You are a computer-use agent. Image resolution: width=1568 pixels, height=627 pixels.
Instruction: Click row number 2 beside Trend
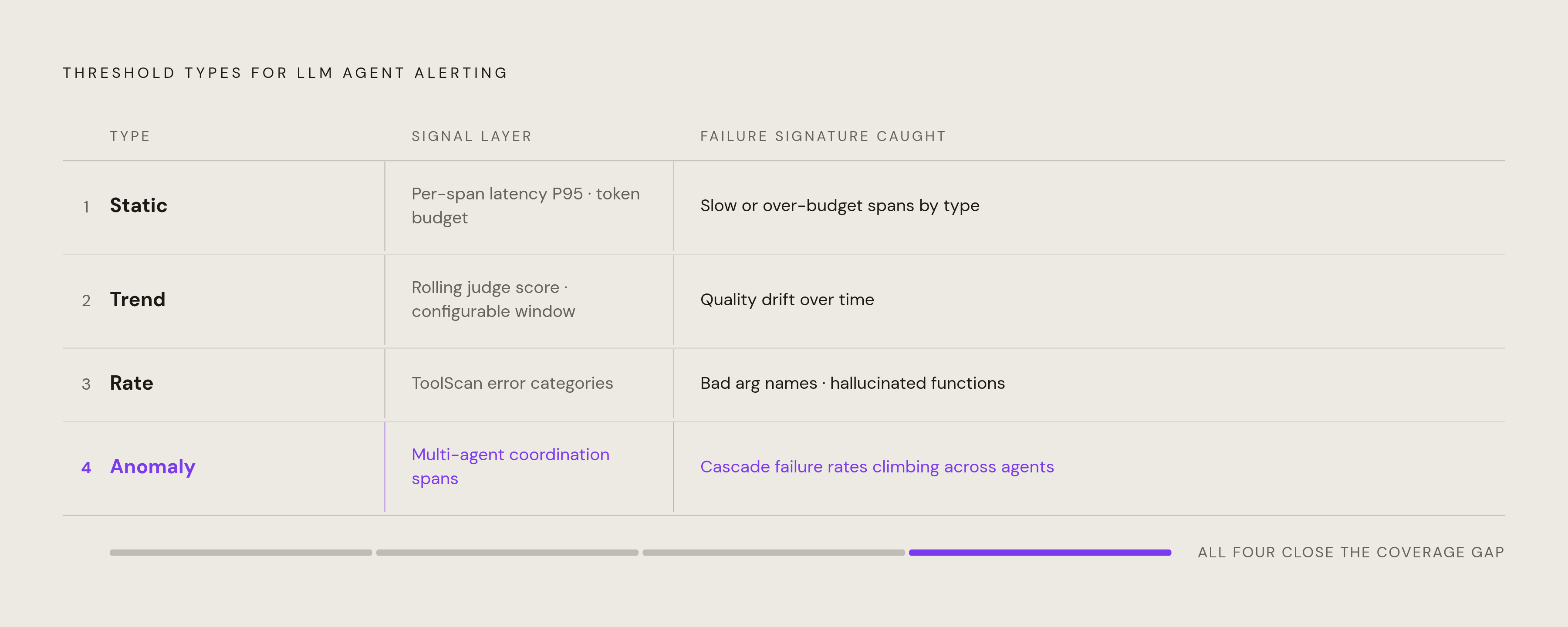pyautogui.click(x=86, y=301)
